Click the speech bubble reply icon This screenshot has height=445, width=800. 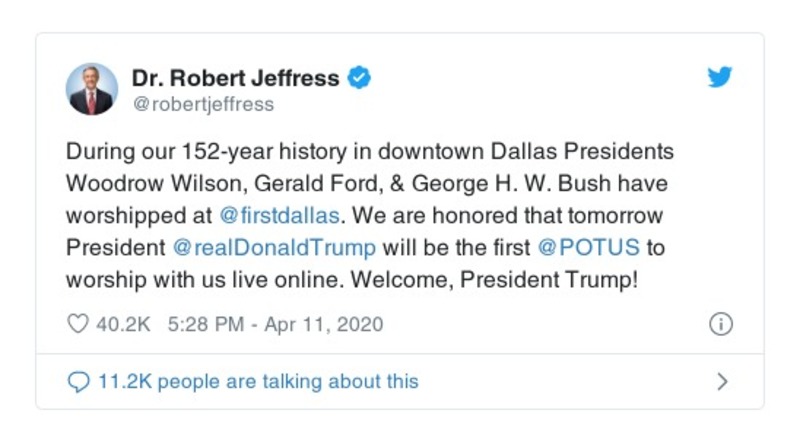click(x=77, y=381)
